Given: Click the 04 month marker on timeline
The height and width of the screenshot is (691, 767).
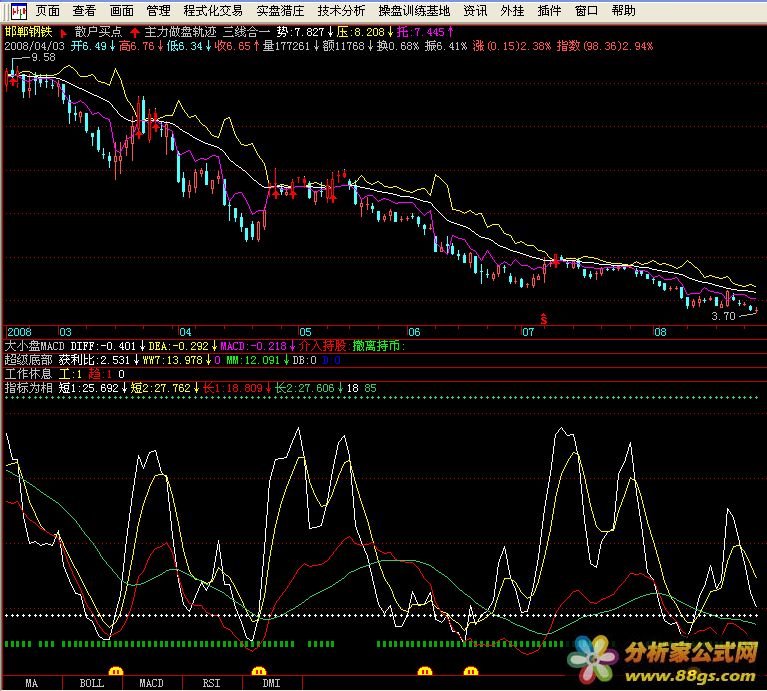Looking at the screenshot, I should coord(185,332).
